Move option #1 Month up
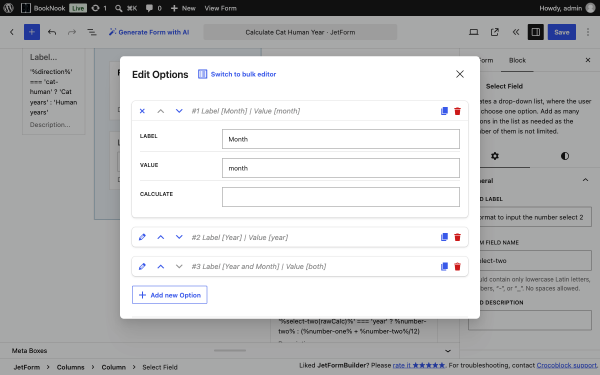This screenshot has height=375, width=600. 161,111
